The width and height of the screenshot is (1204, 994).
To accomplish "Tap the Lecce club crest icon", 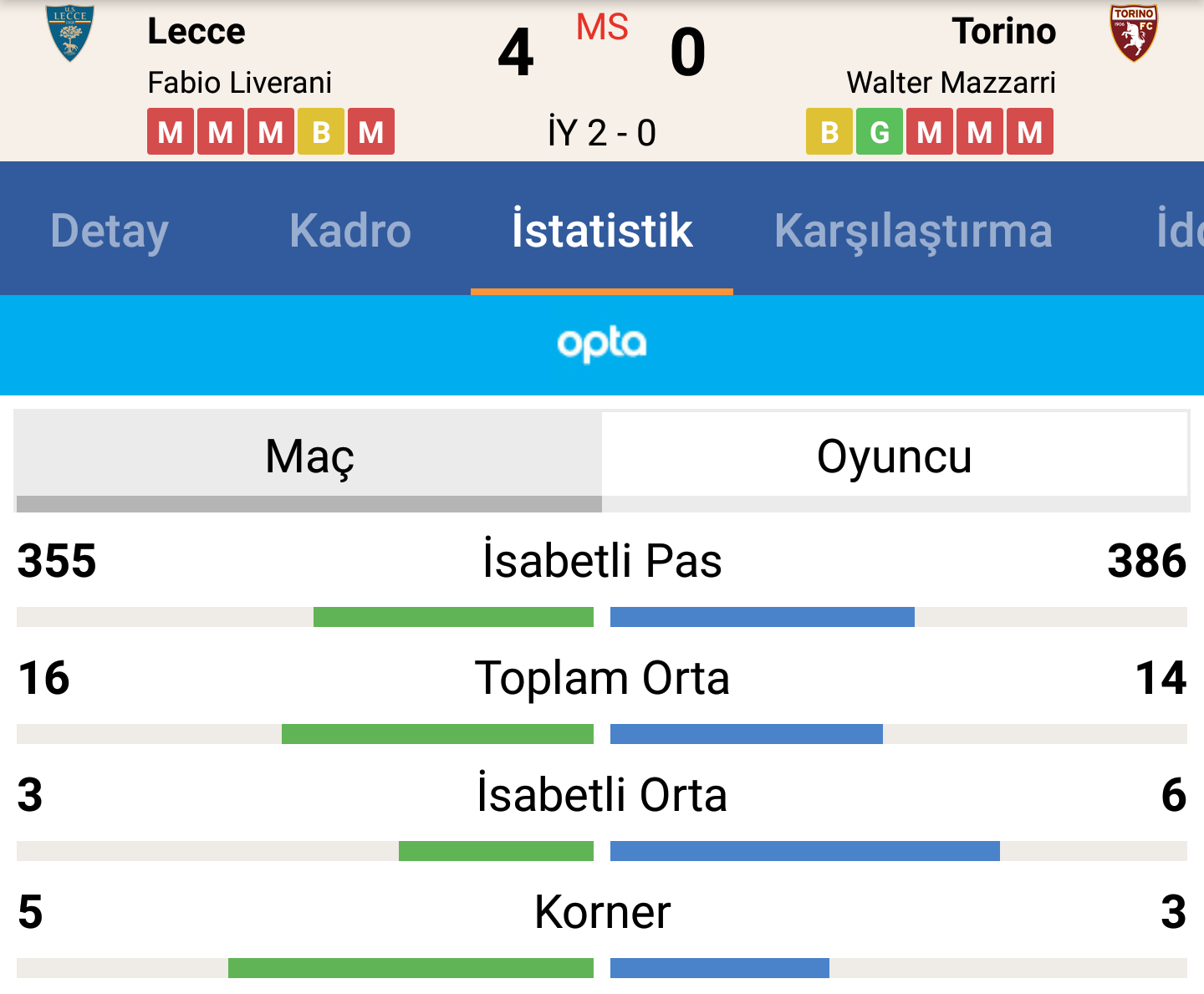I will click(x=69, y=33).
